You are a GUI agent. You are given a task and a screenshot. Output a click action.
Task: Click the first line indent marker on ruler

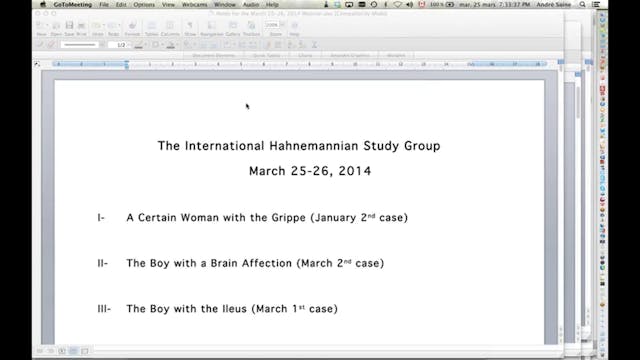[x=127, y=62]
